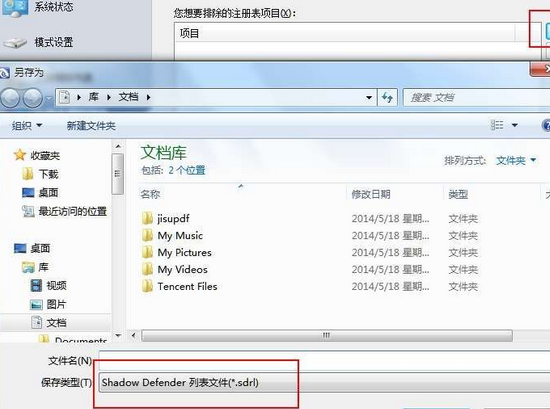Click the New Folder toolbar button
This screenshot has height=409, width=550.
tap(91, 126)
